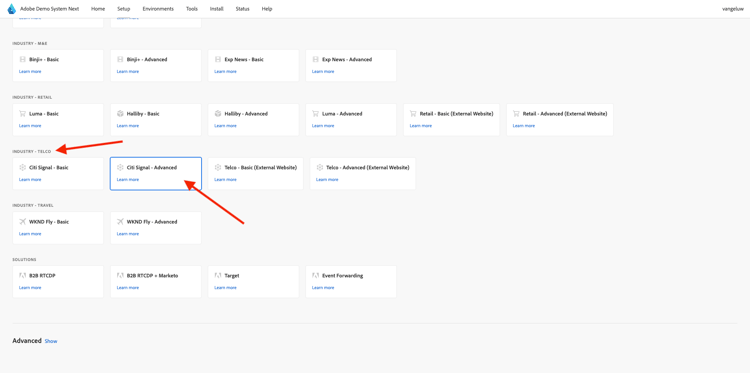
Task: Select the Halliby - Basic title
Action: pyautogui.click(x=143, y=114)
